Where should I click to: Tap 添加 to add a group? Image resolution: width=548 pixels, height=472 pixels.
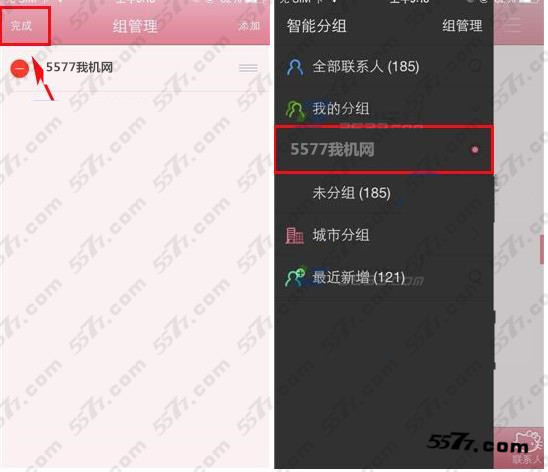tap(250, 26)
